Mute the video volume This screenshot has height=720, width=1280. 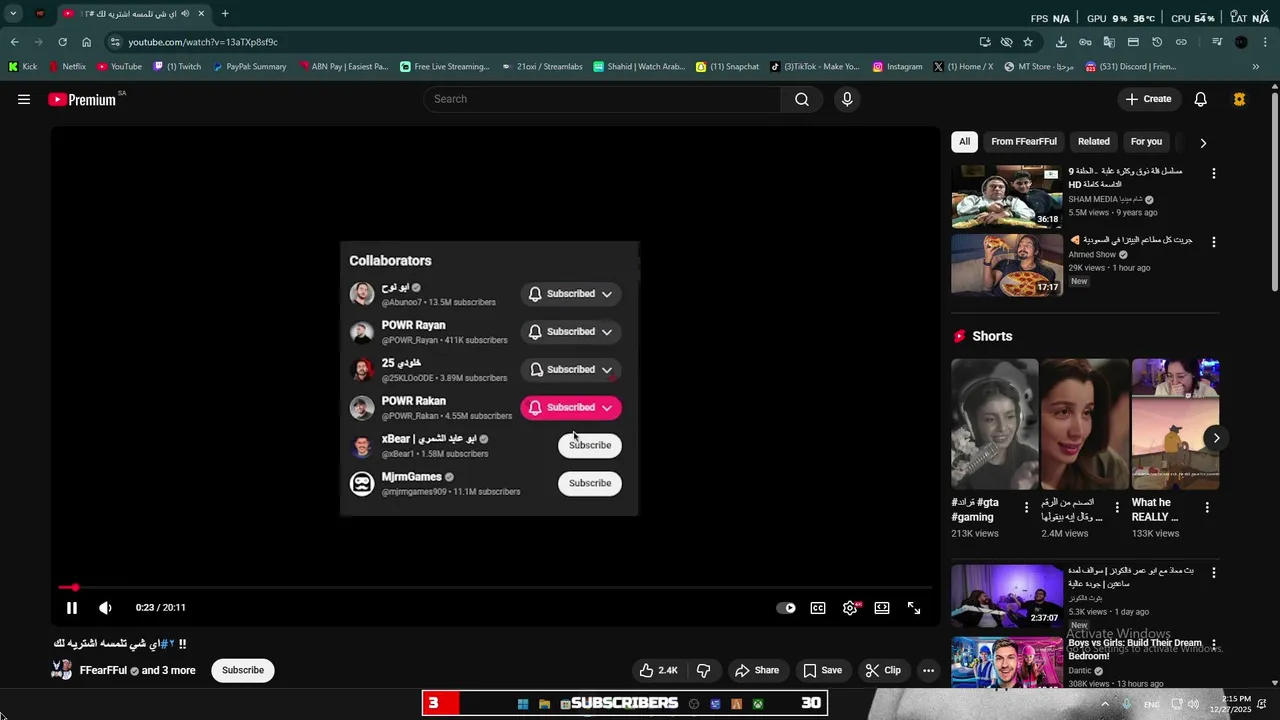click(x=105, y=608)
